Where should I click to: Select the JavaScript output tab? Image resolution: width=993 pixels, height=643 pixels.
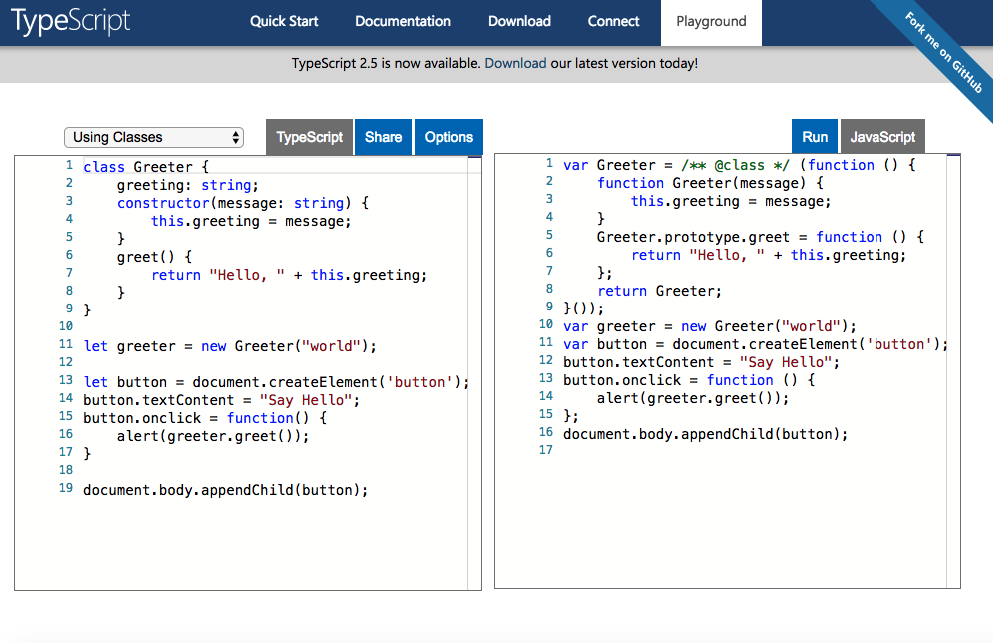882,137
